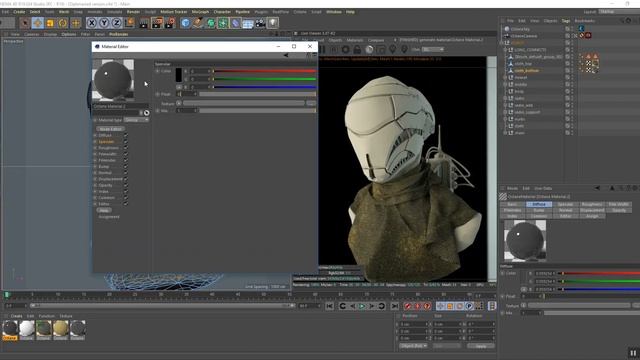
Task: Go to start of timeline
Action: [329, 306]
